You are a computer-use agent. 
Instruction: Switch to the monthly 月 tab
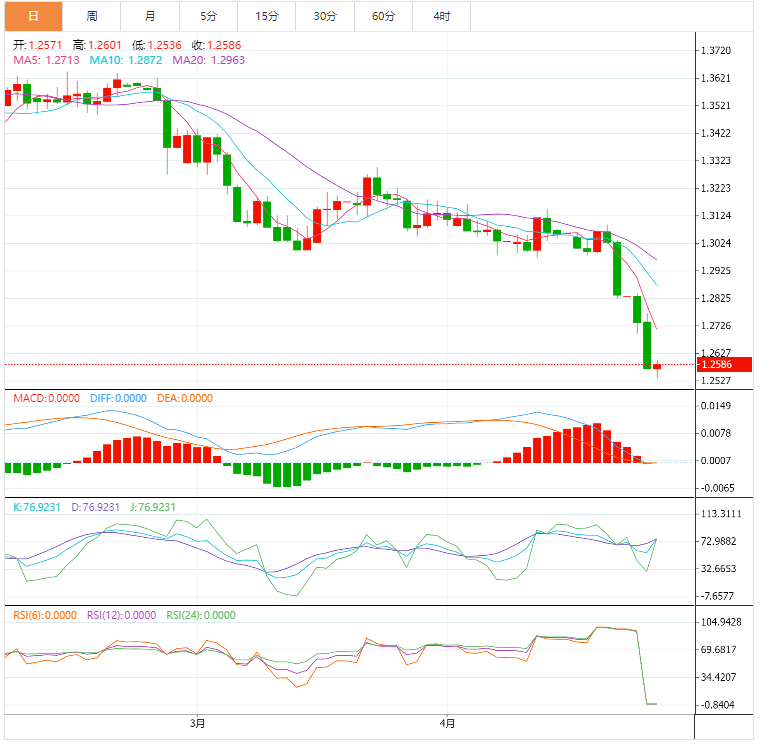point(150,16)
